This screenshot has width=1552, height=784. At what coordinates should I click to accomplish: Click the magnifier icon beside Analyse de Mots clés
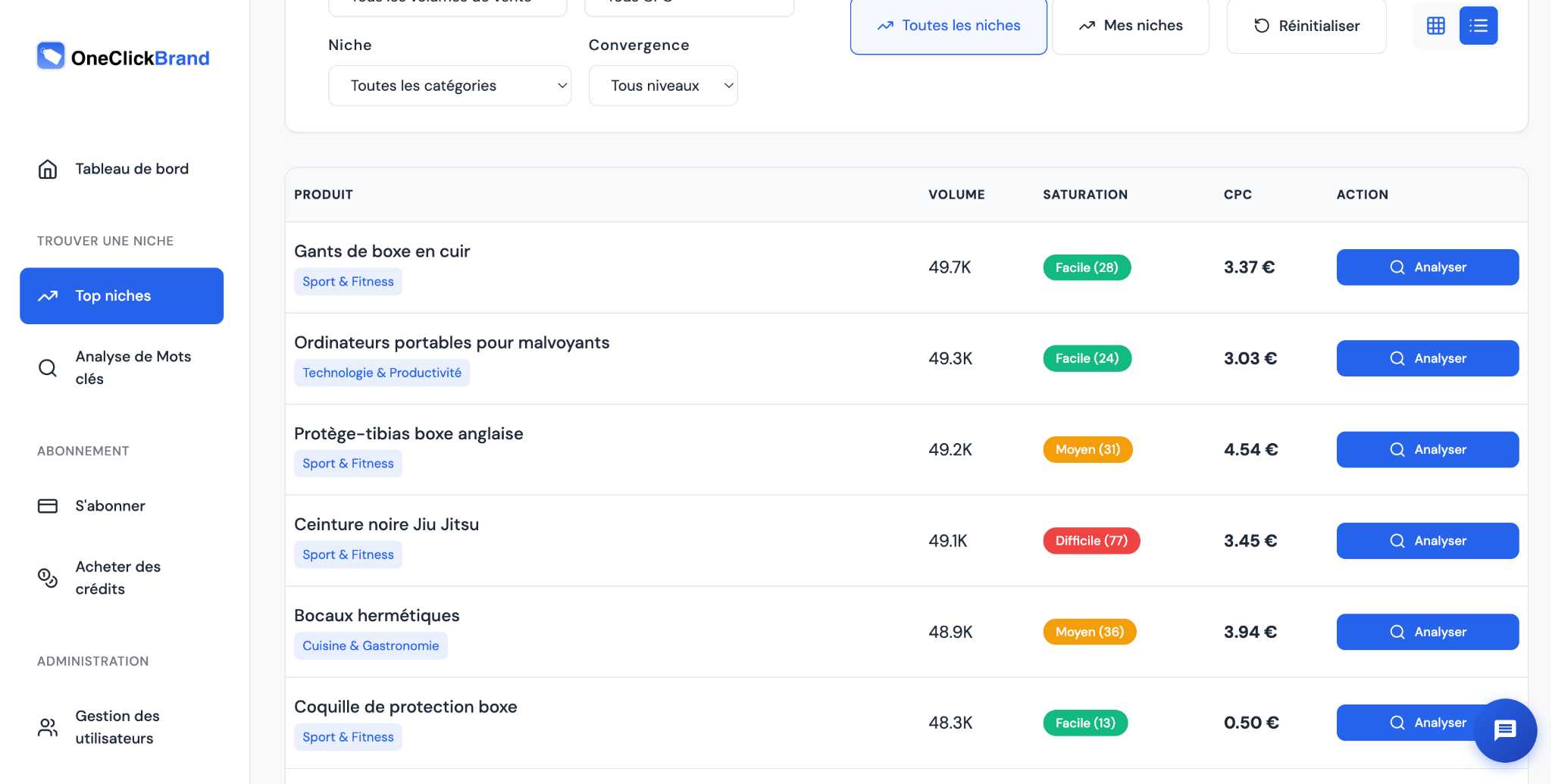[48, 368]
